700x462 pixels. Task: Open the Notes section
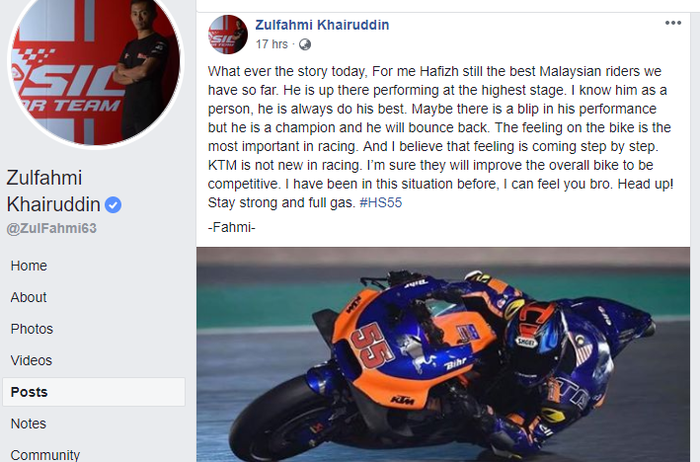click(x=29, y=423)
